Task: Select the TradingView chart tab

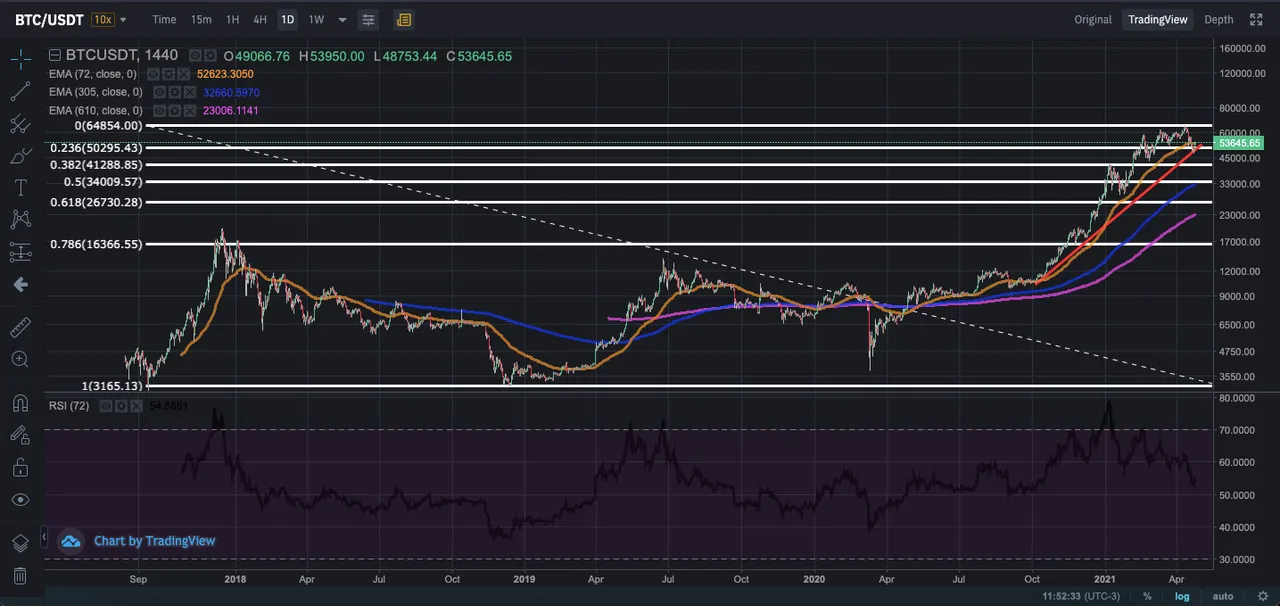Action: point(1157,19)
